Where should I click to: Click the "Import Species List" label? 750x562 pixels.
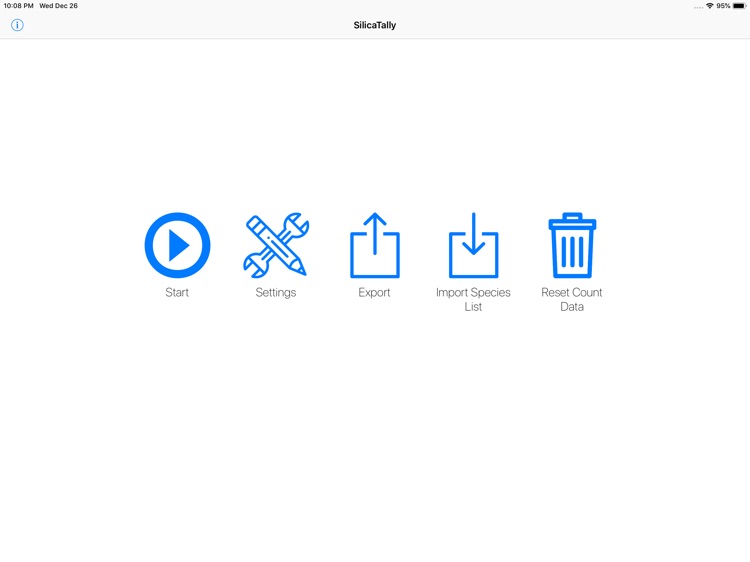click(x=473, y=299)
